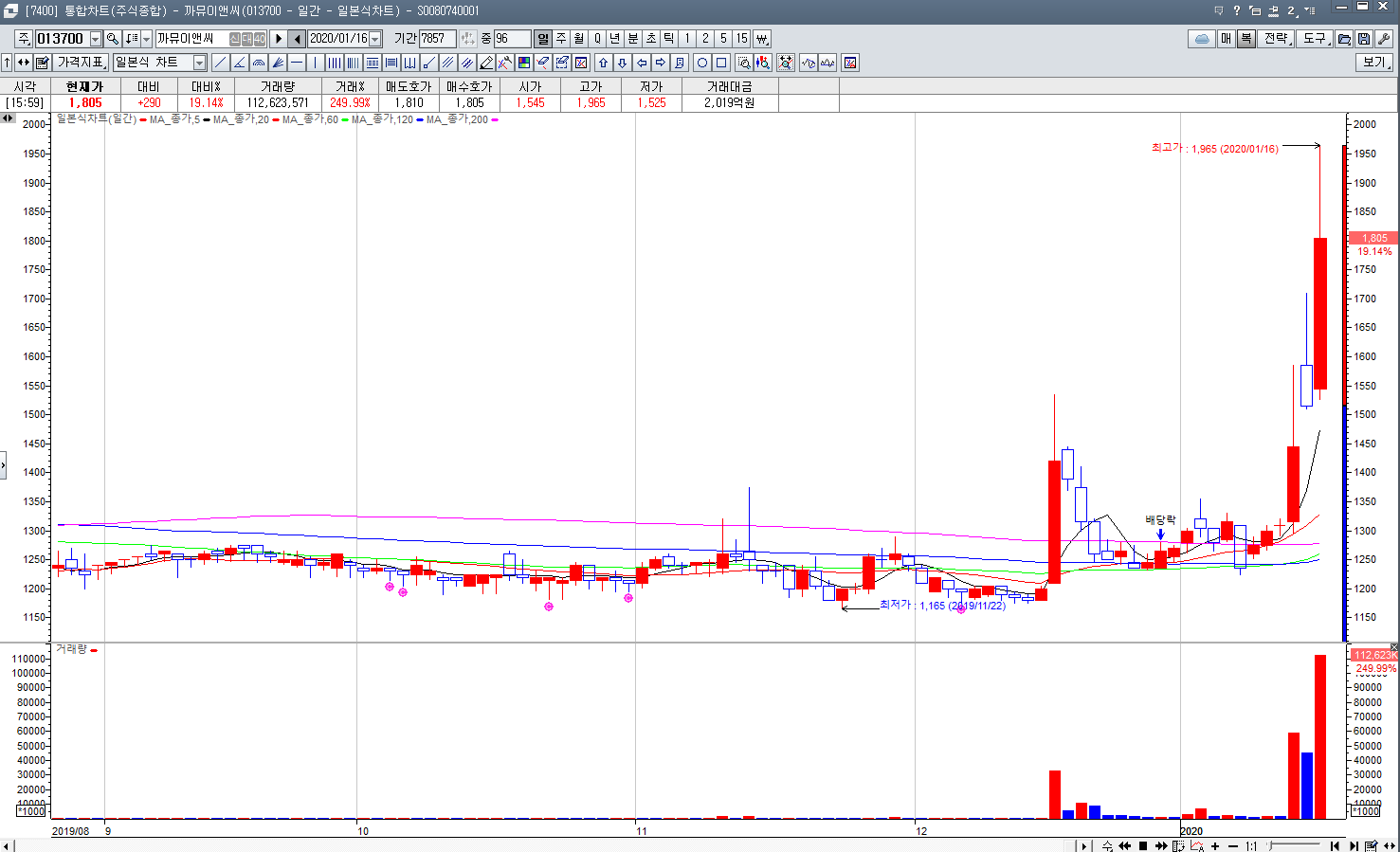
Task: Click the play forward arrow button
Action: coord(279,39)
